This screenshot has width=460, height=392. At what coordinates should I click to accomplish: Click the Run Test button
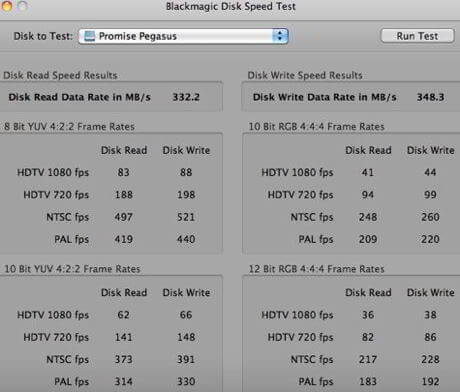point(417,36)
